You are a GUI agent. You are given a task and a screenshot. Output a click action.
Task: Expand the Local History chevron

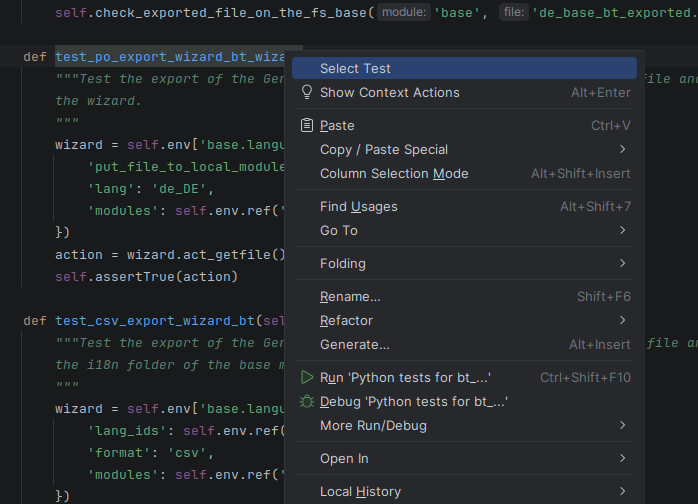623,491
